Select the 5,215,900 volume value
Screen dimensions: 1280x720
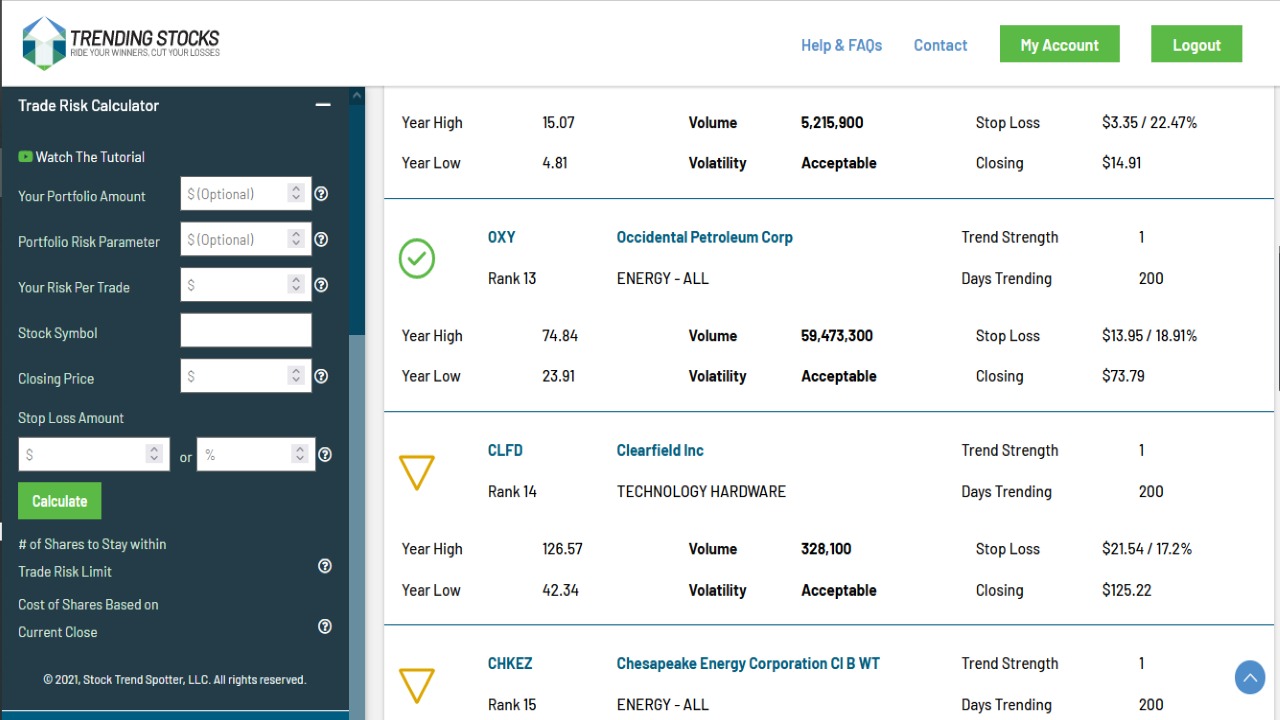[832, 123]
